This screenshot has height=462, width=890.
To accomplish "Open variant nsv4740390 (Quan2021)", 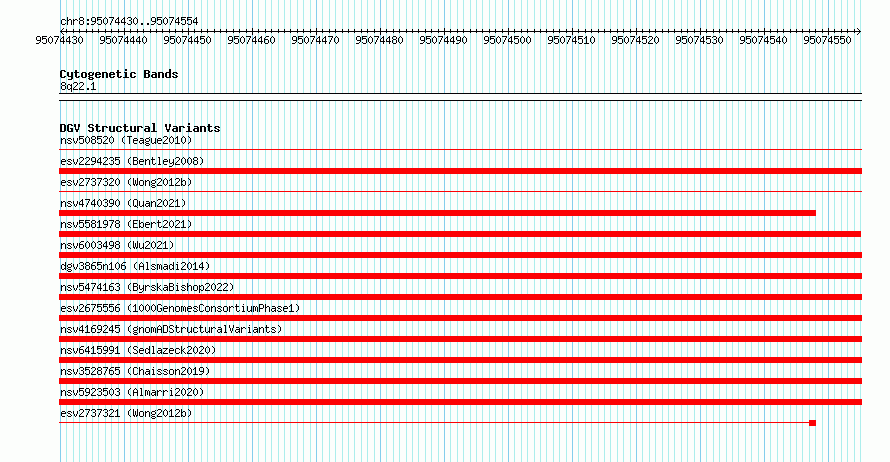I will tap(123, 203).
